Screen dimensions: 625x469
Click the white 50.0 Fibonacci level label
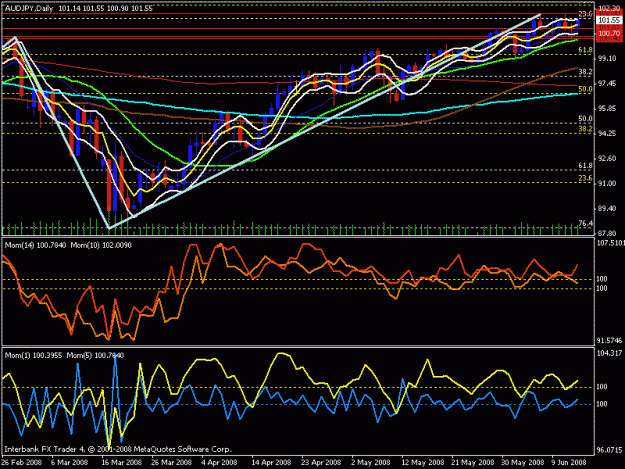pyautogui.click(x=586, y=119)
